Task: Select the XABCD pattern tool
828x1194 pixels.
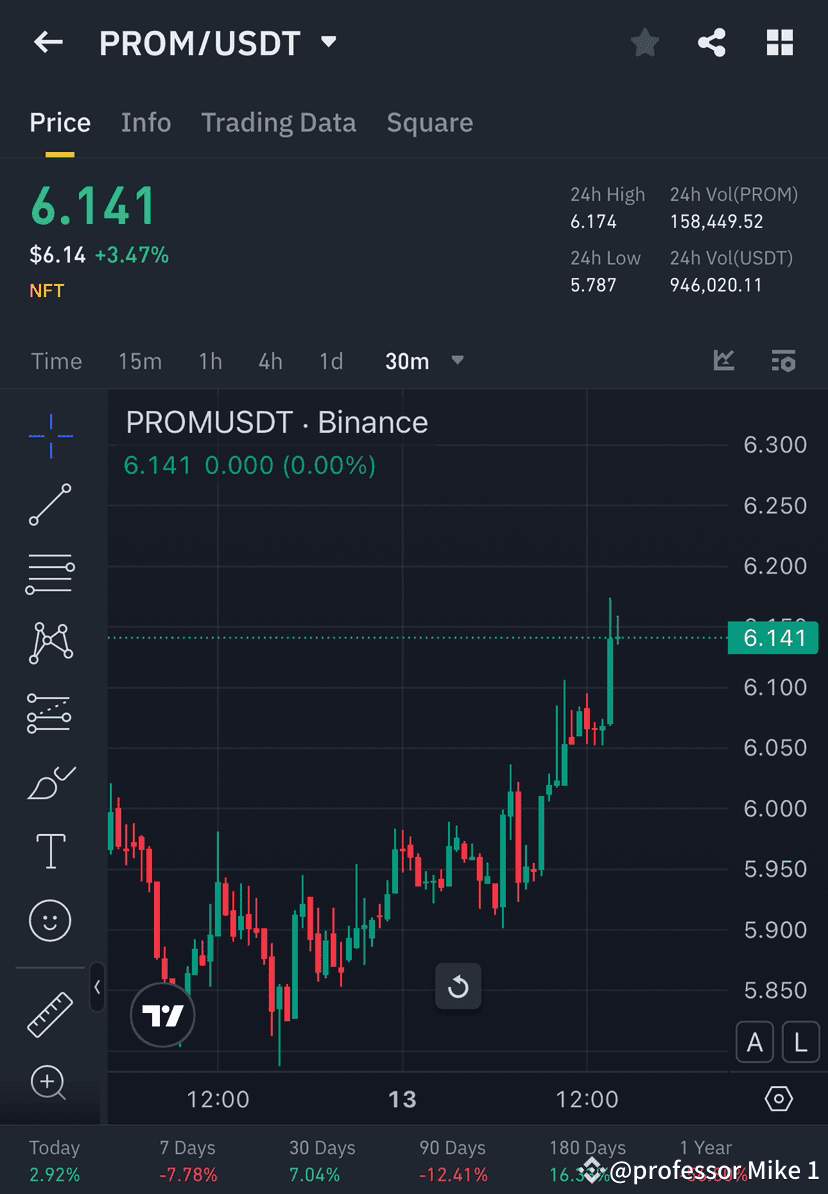Action: [x=50, y=643]
